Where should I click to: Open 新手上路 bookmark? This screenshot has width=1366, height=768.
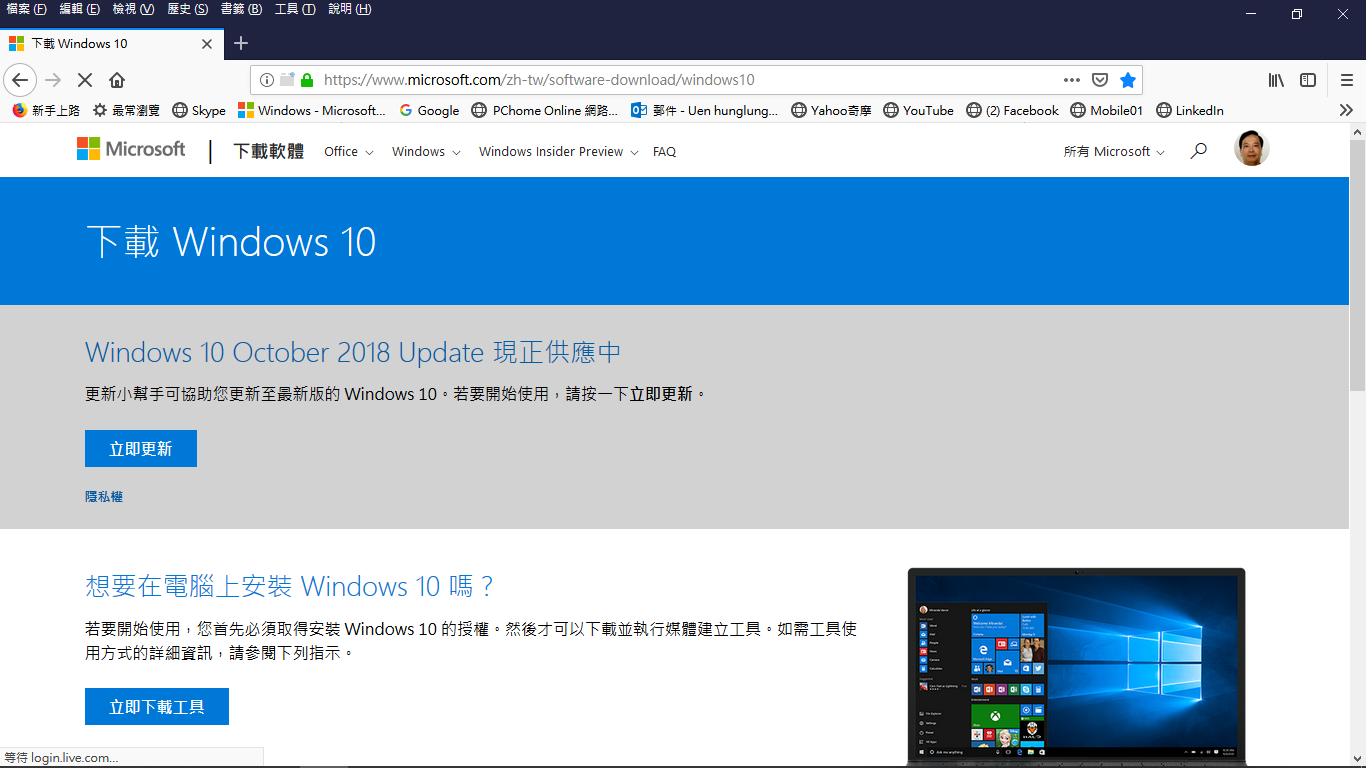(46, 110)
